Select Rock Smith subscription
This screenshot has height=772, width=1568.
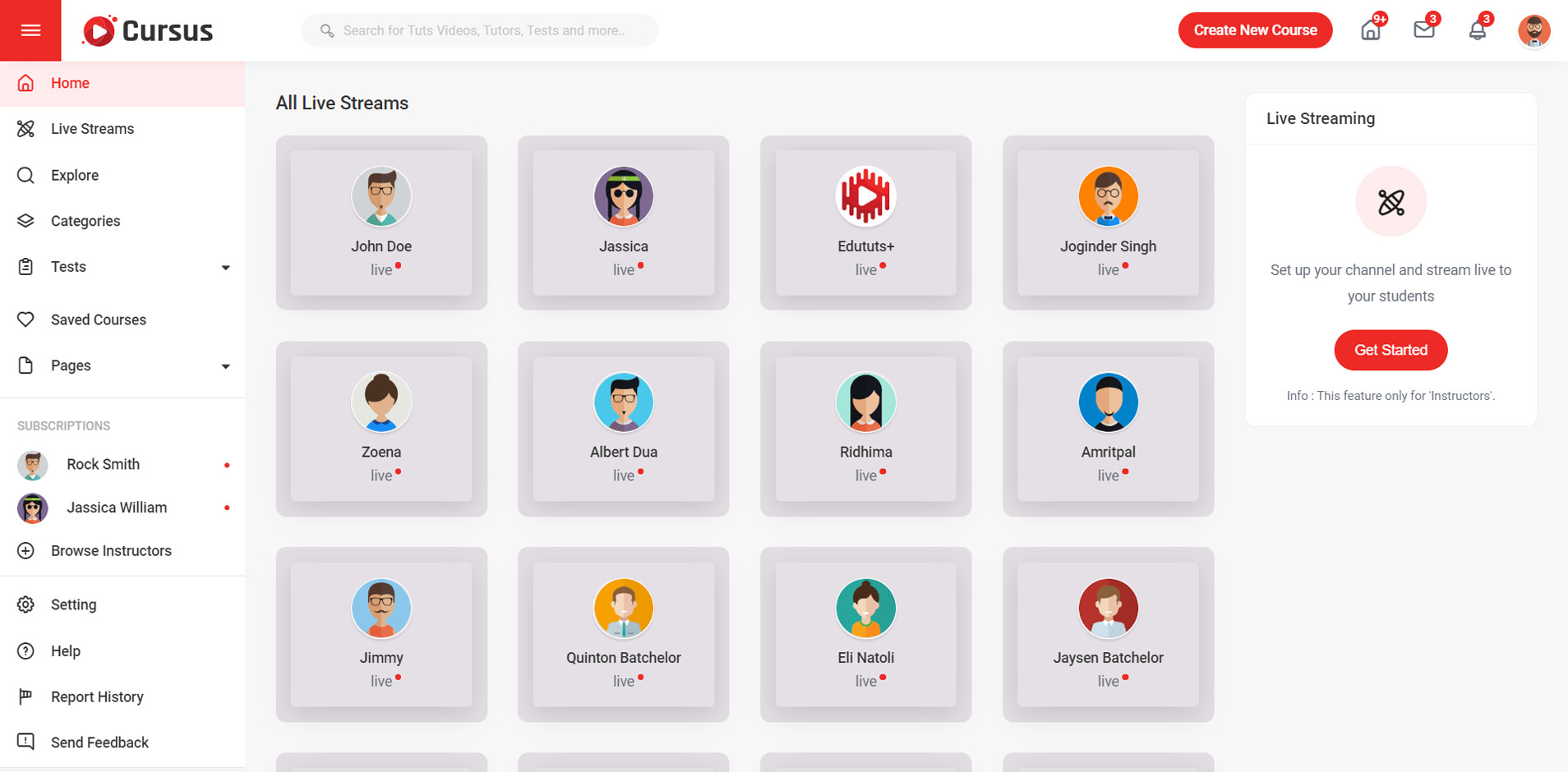pos(103,464)
